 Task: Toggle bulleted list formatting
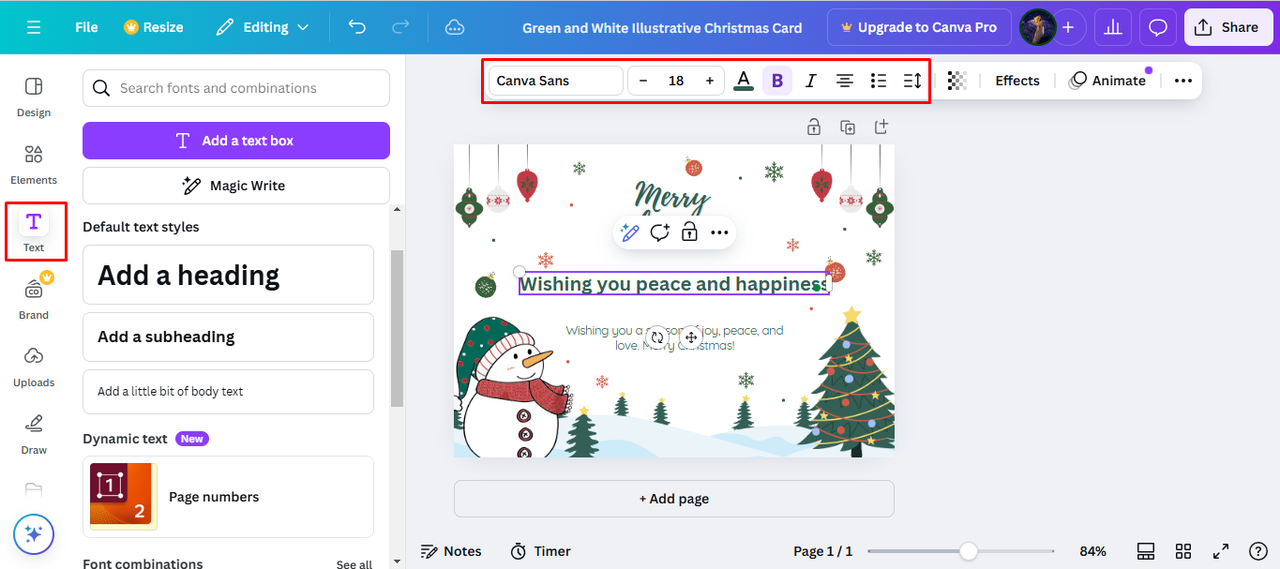(x=879, y=80)
